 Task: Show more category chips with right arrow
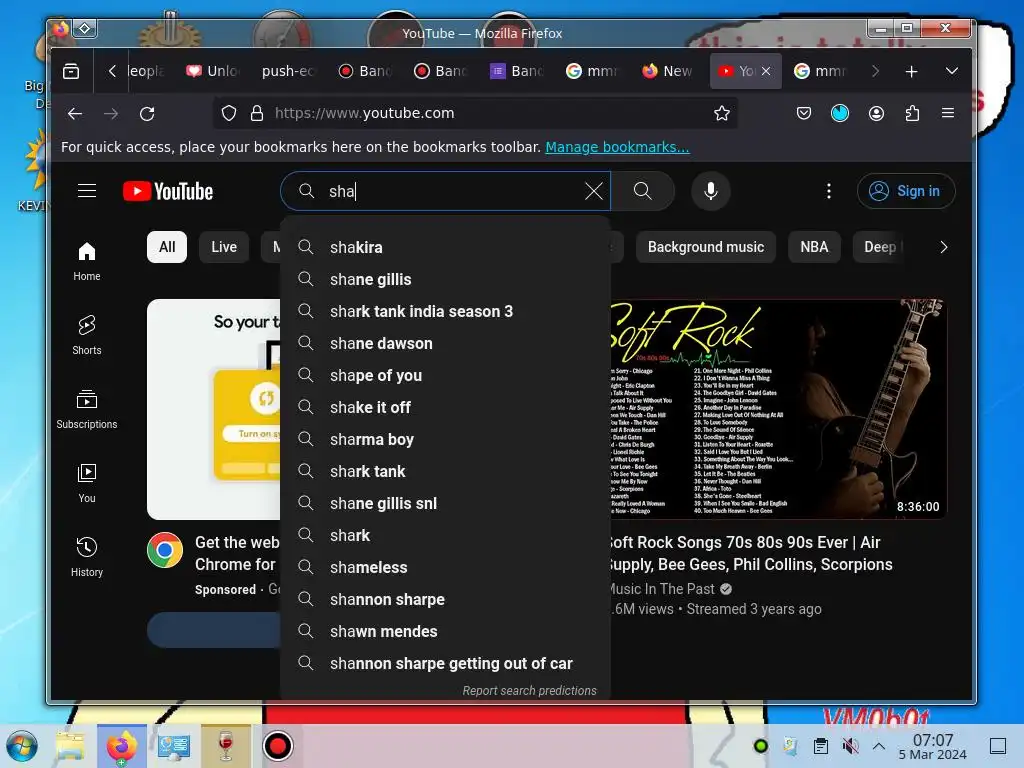(x=944, y=247)
